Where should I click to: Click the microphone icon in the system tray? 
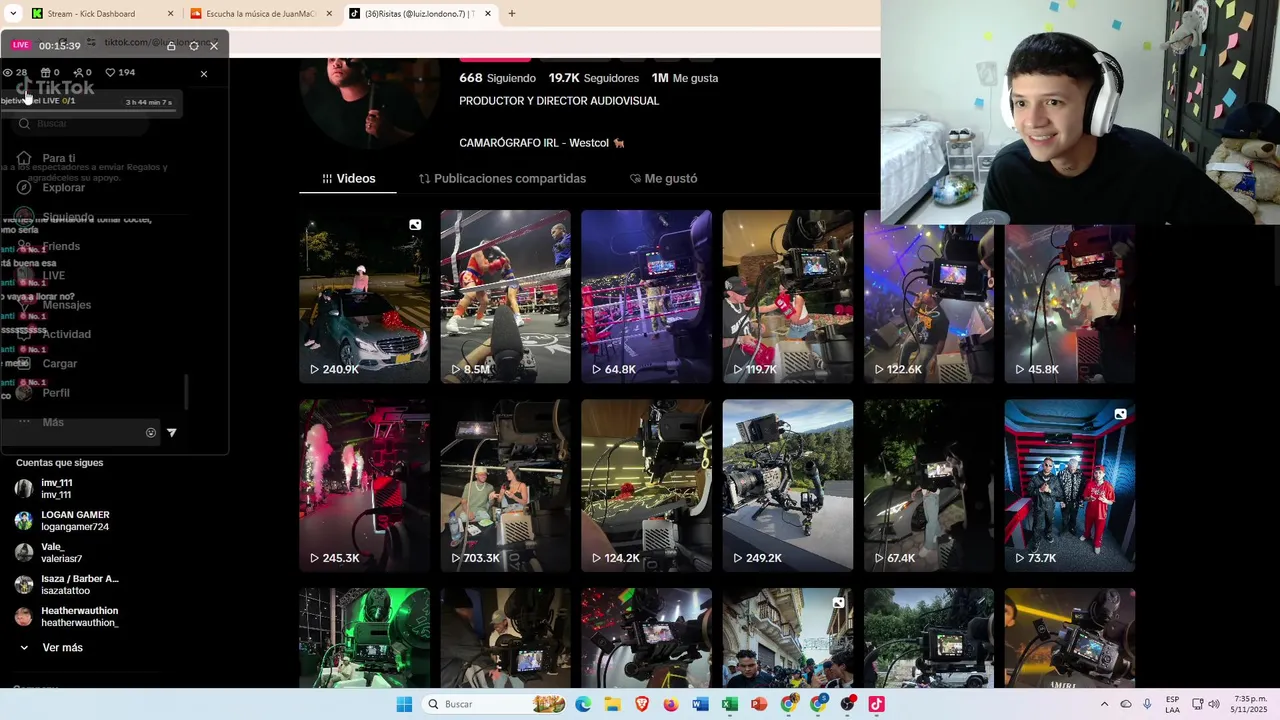1147,704
